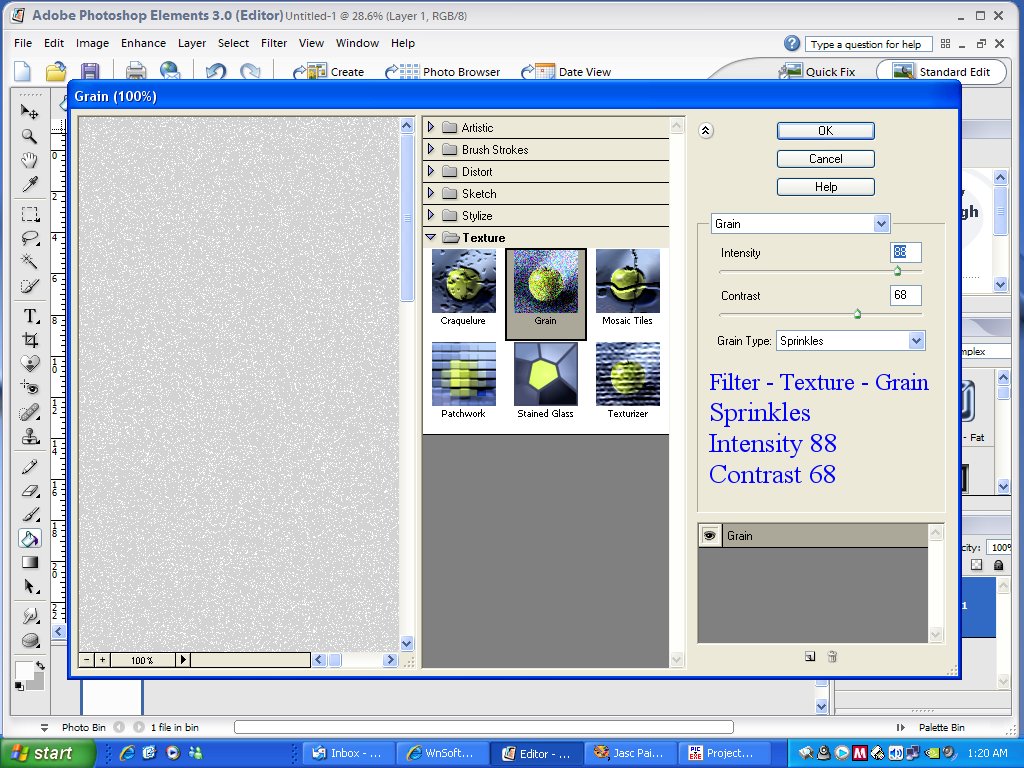Click the delete effect layer trash icon
Viewport: 1024px width, 768px height.
click(832, 657)
